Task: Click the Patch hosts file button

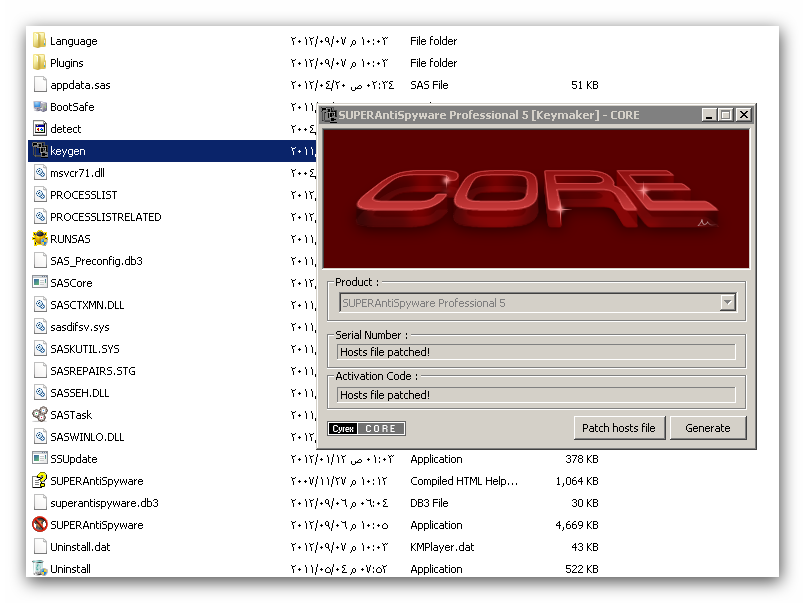Action: [619, 428]
